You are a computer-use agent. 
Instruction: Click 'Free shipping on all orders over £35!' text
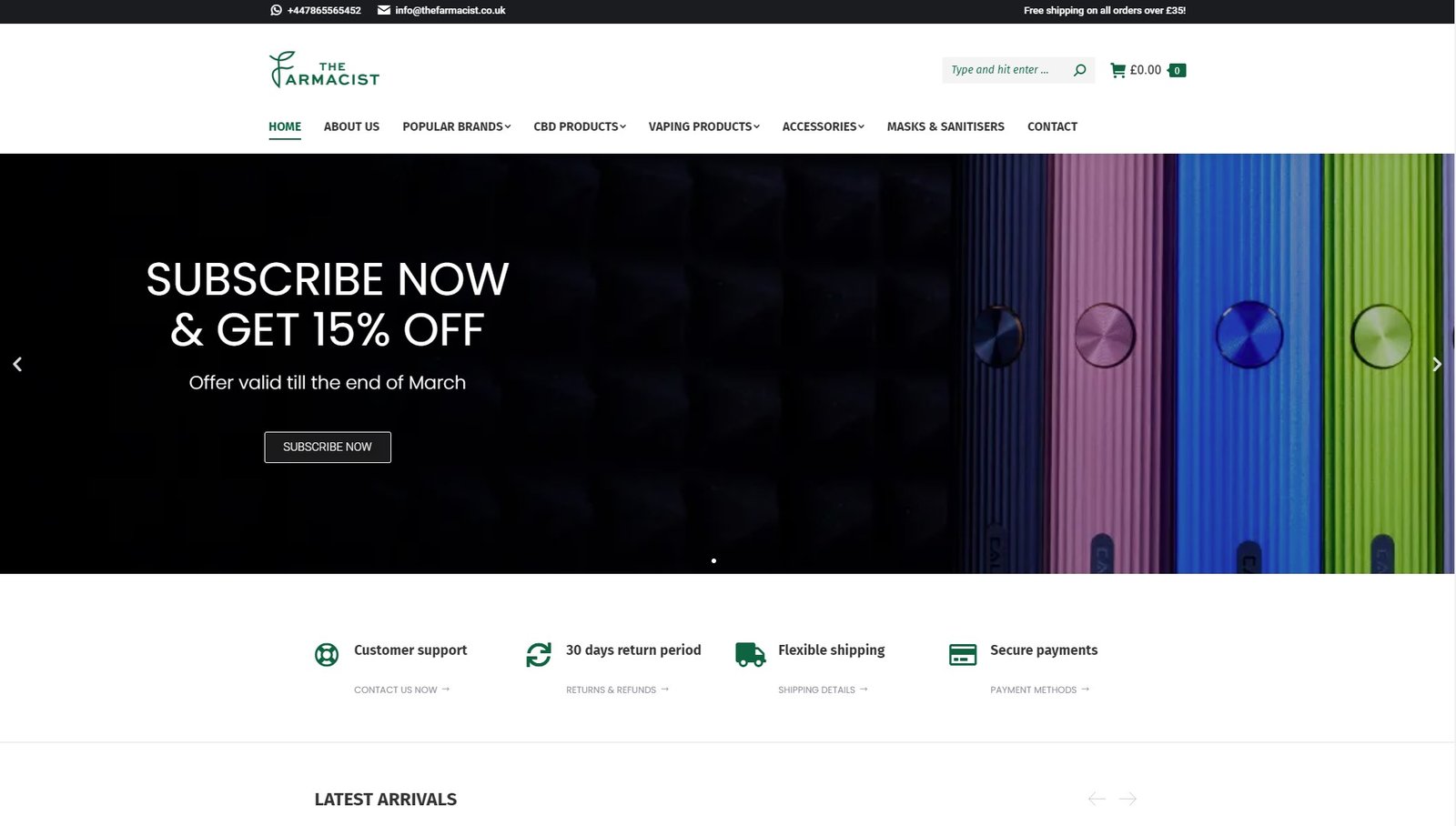1105,10
